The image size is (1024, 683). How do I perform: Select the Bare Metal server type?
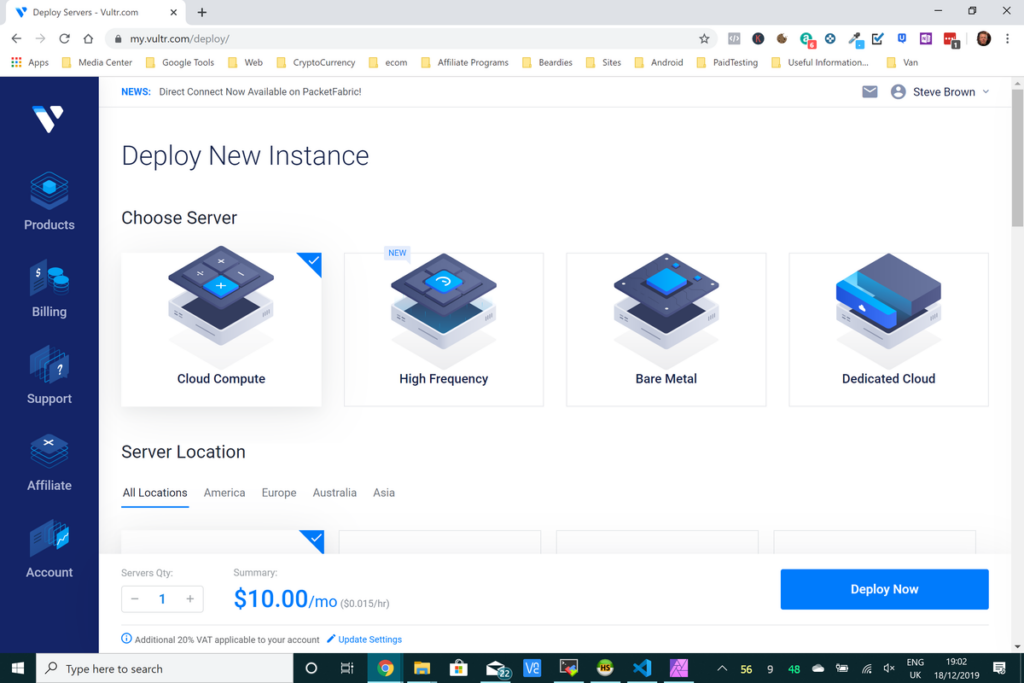(x=666, y=329)
